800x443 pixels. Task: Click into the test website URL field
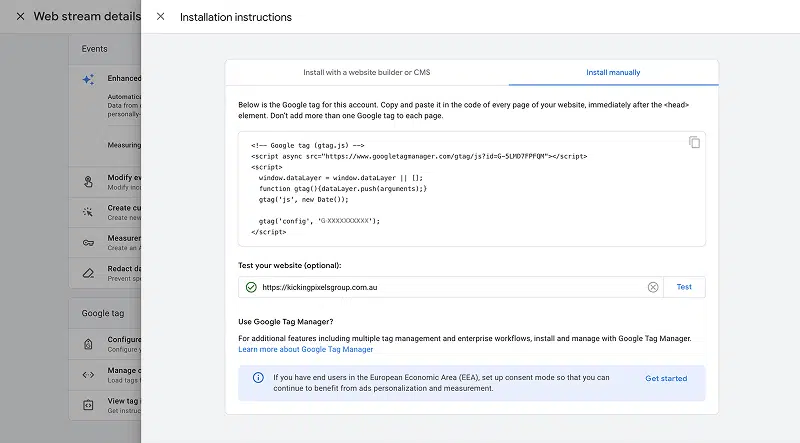[452, 287]
